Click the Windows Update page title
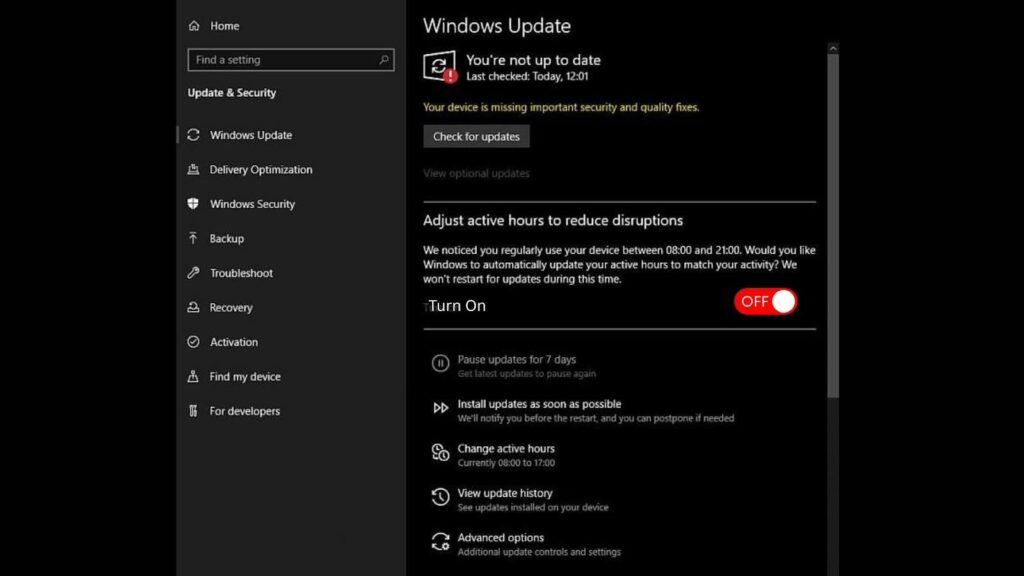1024x576 pixels. pos(496,25)
